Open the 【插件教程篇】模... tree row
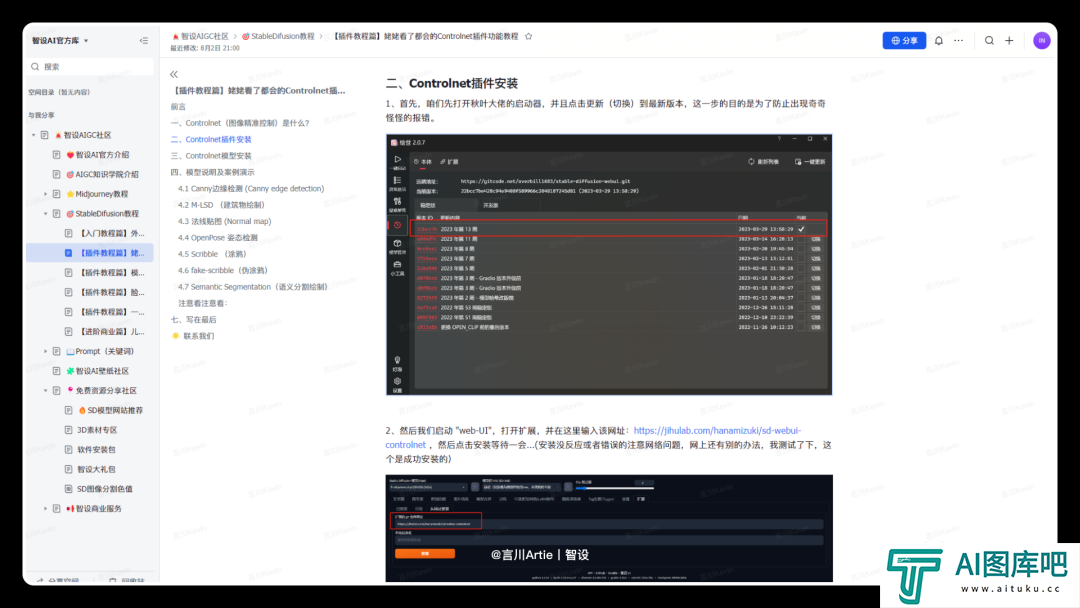Image resolution: width=1080 pixels, height=608 pixels. 90,273
